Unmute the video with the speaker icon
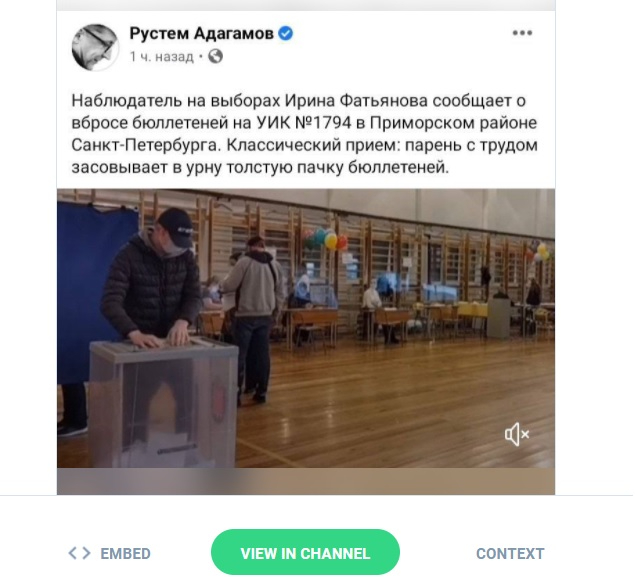 (517, 434)
